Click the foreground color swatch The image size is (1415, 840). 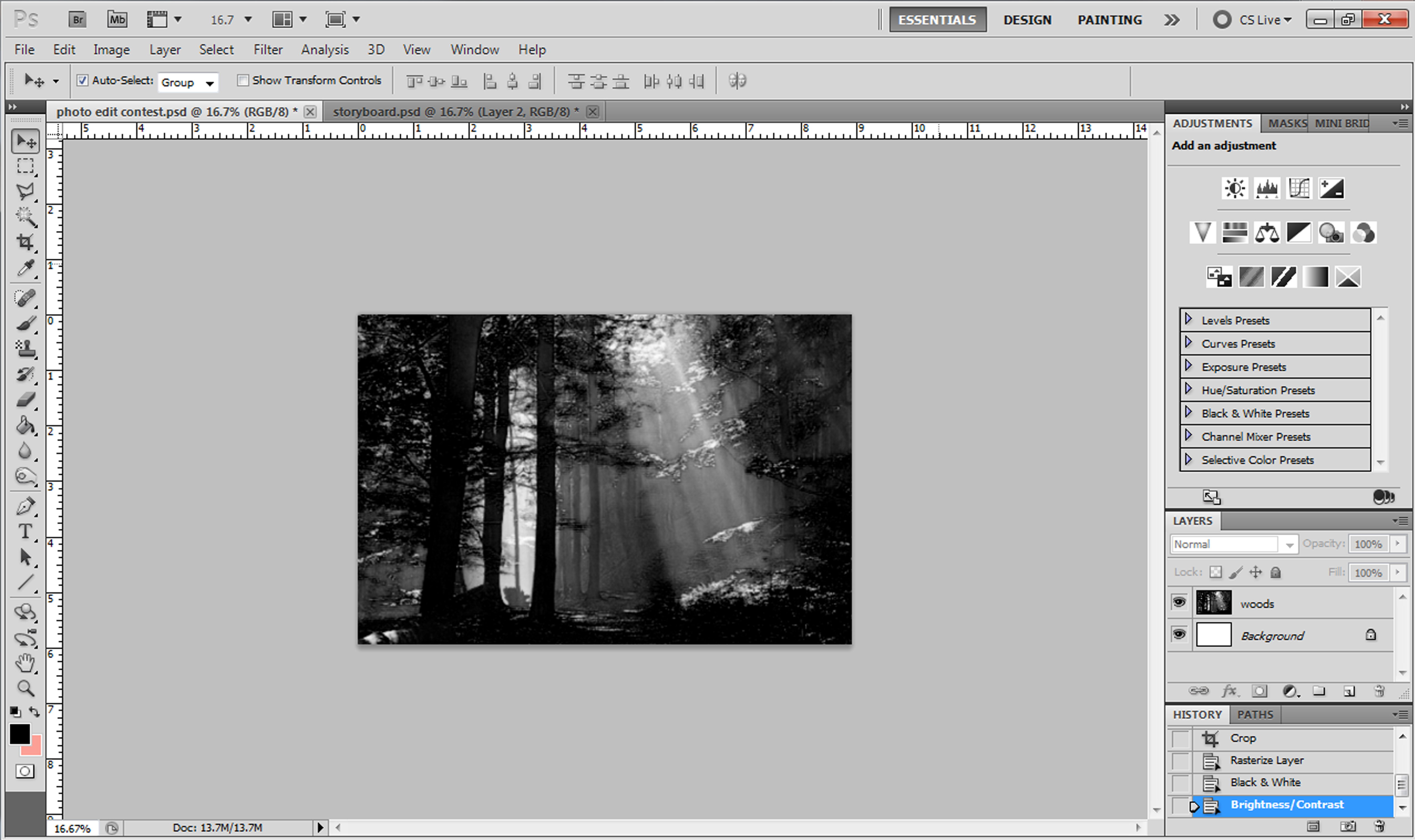click(19, 735)
